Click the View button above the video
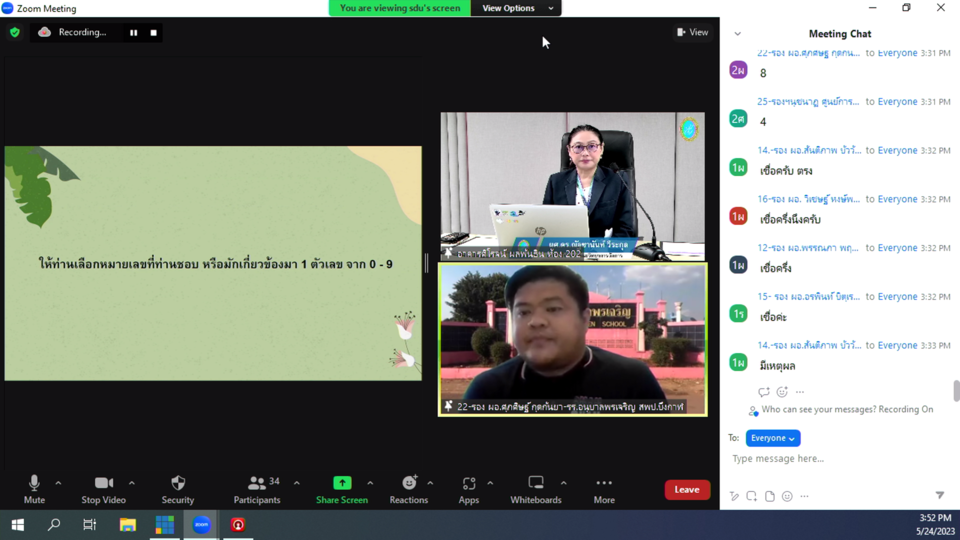 point(692,32)
